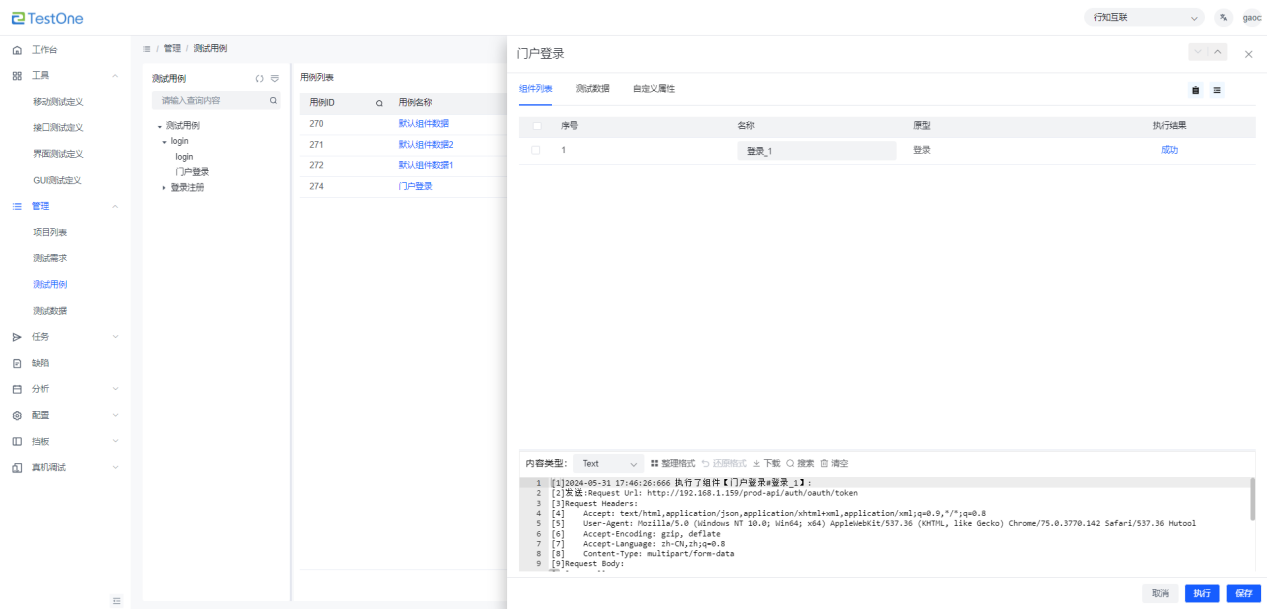Click the 下载 download icon in the log toolbar
This screenshot has height=609, width=1267.
[757, 464]
